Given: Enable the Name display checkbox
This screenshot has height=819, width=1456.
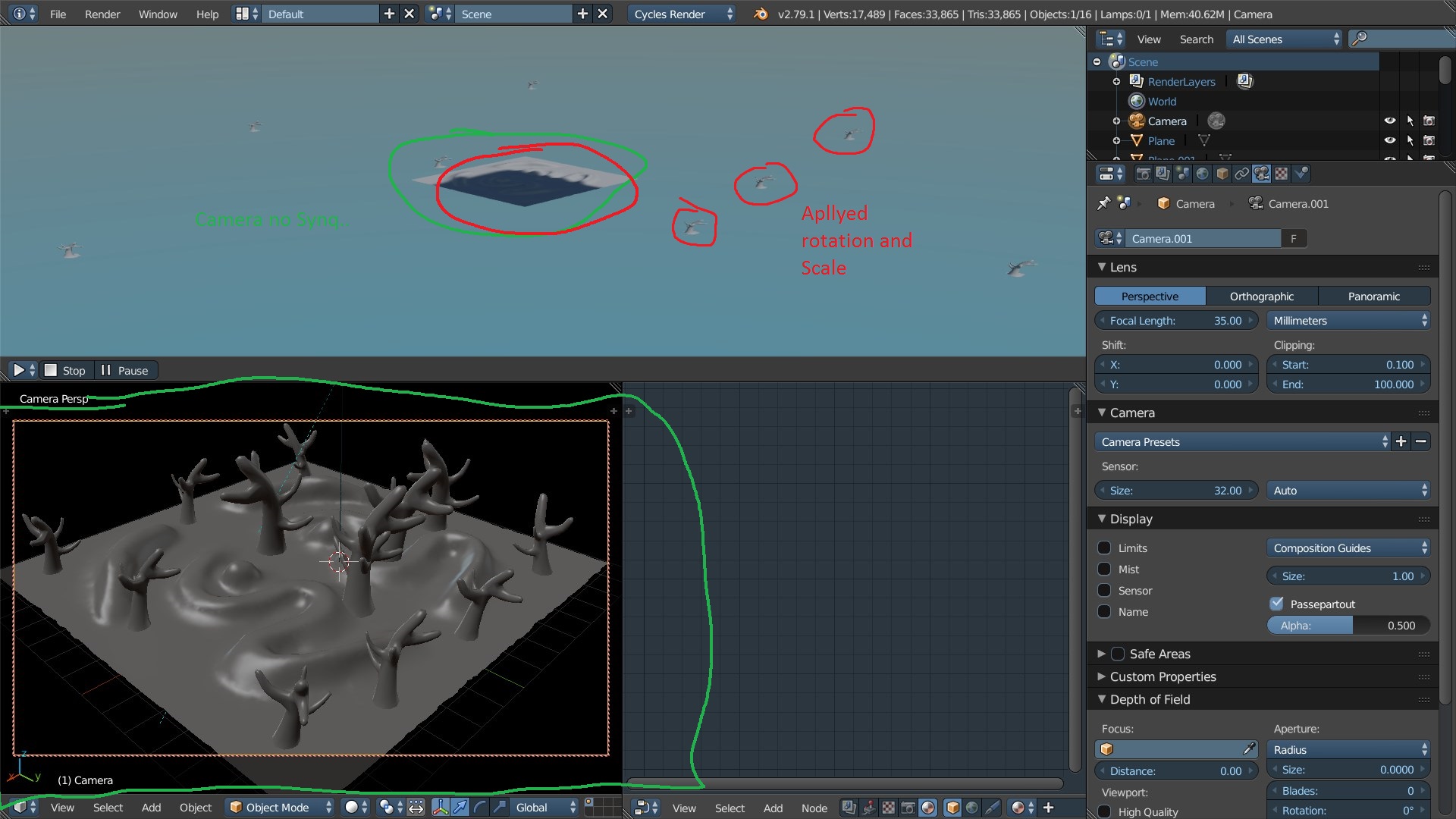Looking at the screenshot, I should [x=1104, y=611].
